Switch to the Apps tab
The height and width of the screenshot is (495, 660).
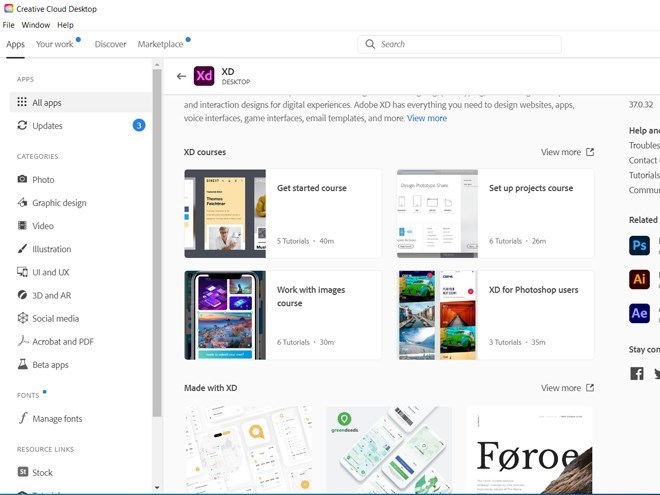(x=16, y=44)
